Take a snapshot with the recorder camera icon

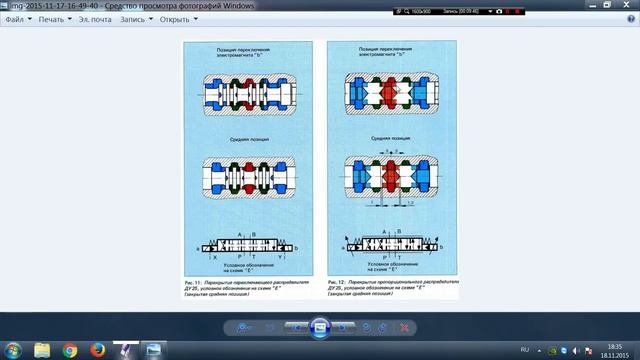tap(499, 11)
